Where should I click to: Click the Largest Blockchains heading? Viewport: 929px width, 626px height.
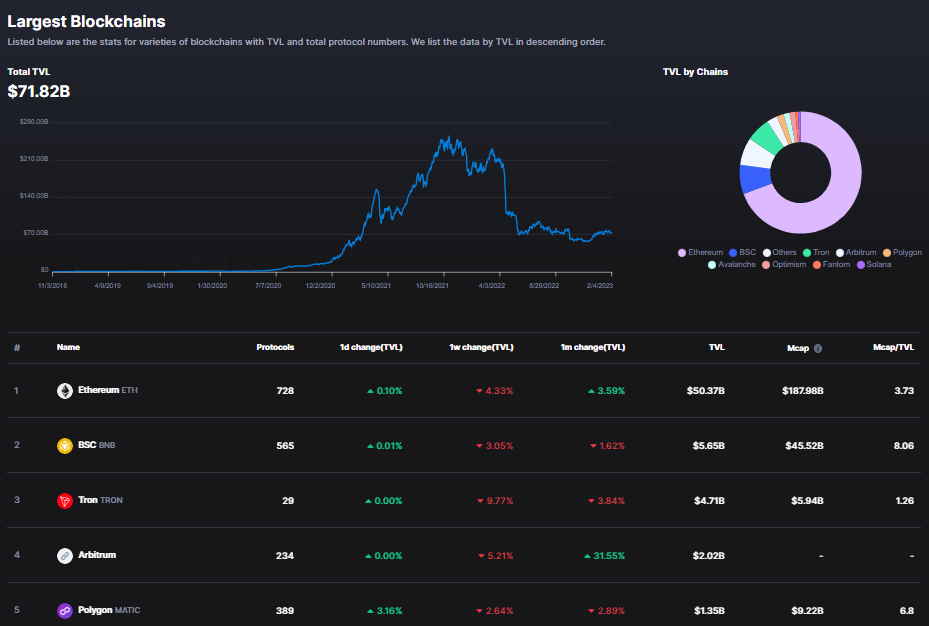tap(87, 21)
